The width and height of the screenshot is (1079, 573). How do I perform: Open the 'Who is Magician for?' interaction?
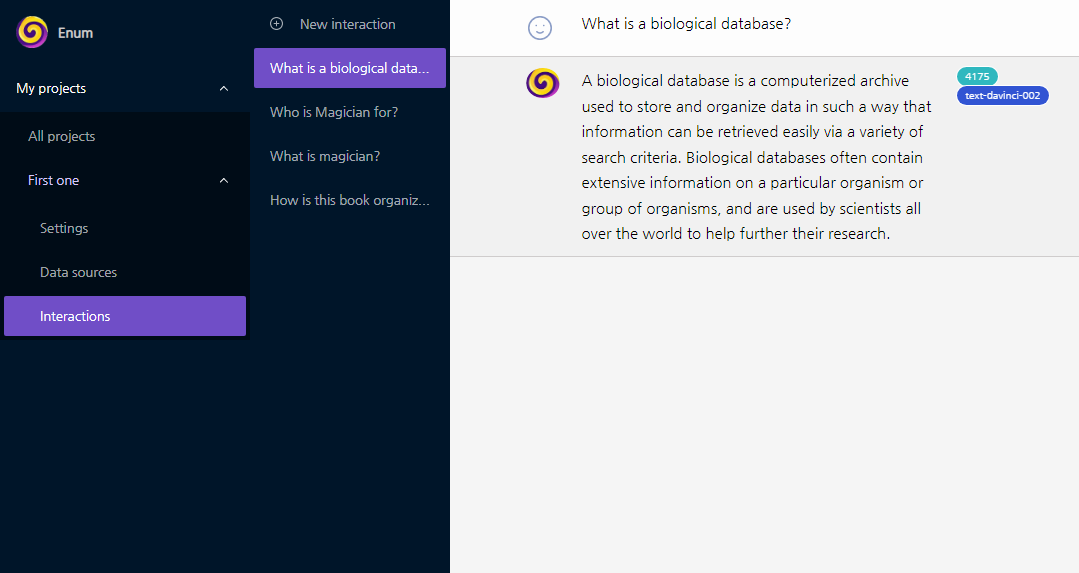[334, 113]
